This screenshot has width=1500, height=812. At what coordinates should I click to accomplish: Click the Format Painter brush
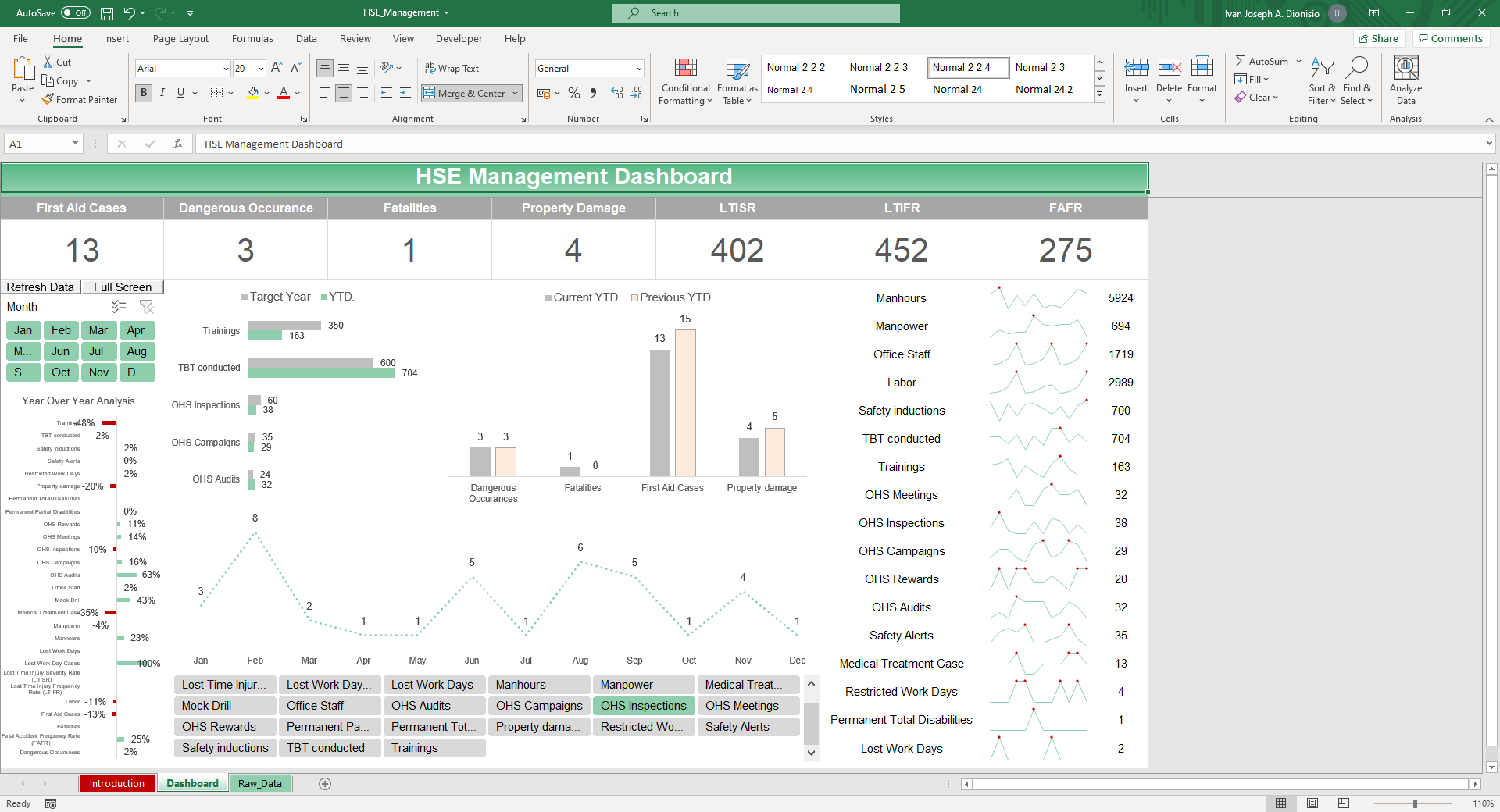48,100
